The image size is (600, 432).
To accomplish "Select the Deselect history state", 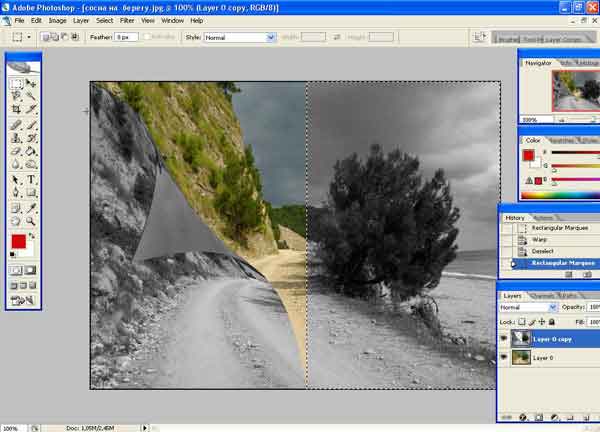I will click(x=543, y=251).
